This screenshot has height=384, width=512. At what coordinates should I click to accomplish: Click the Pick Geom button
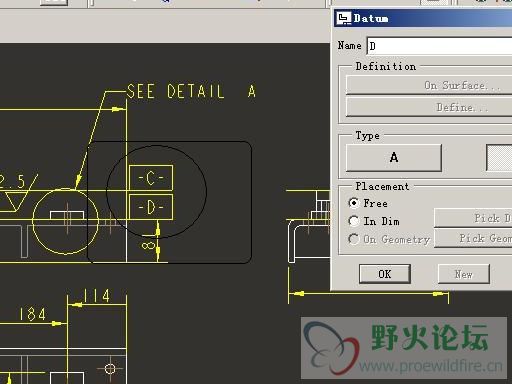pyautogui.click(x=473, y=238)
